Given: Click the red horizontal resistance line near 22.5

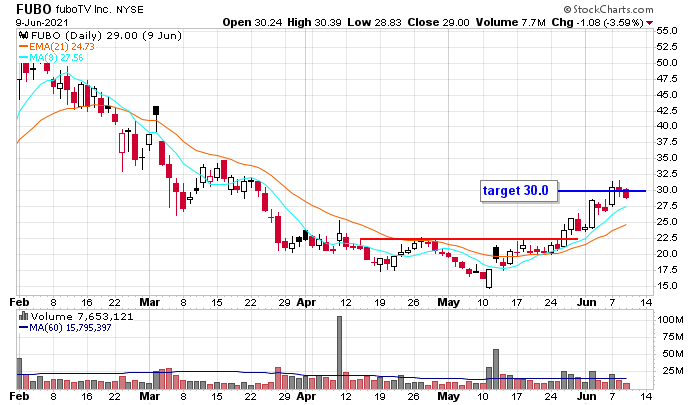Looking at the screenshot, I should tap(469, 239).
